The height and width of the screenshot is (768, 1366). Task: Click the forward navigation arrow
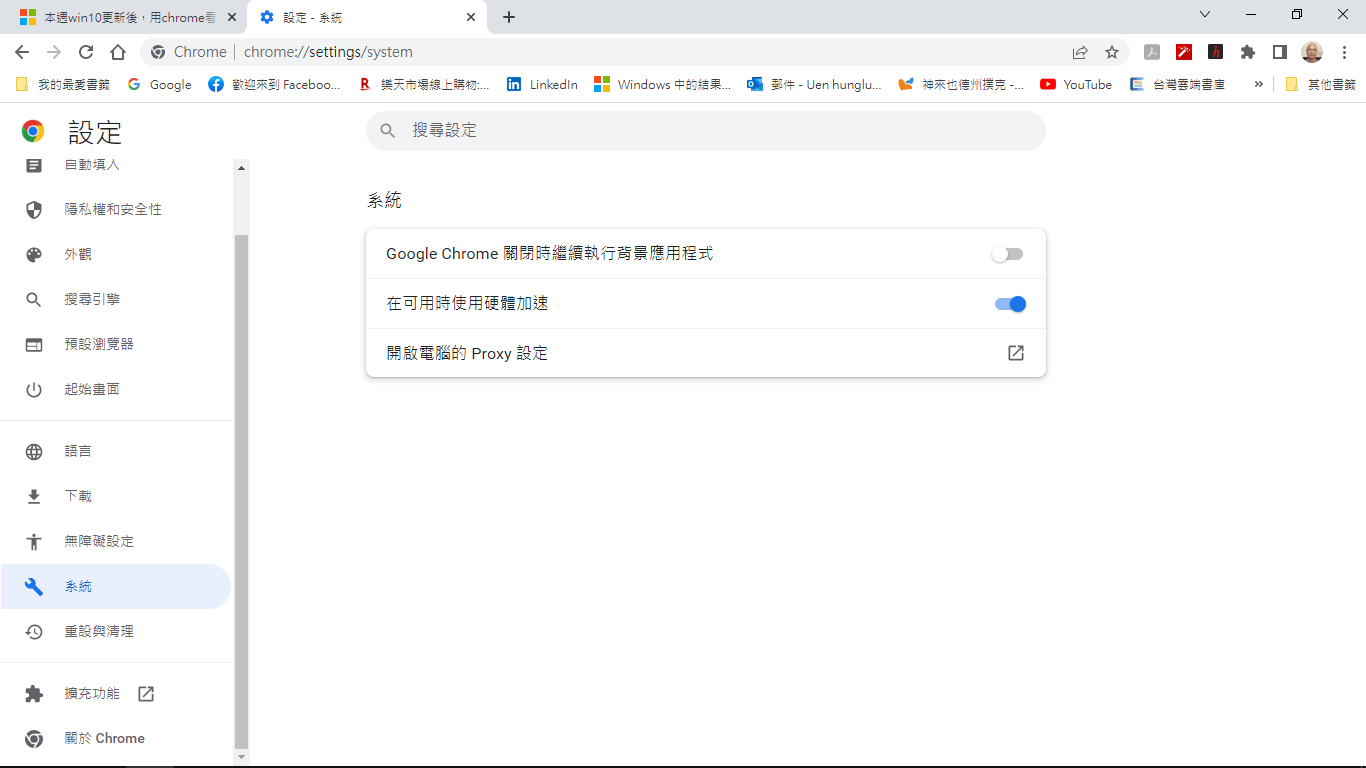[x=54, y=52]
